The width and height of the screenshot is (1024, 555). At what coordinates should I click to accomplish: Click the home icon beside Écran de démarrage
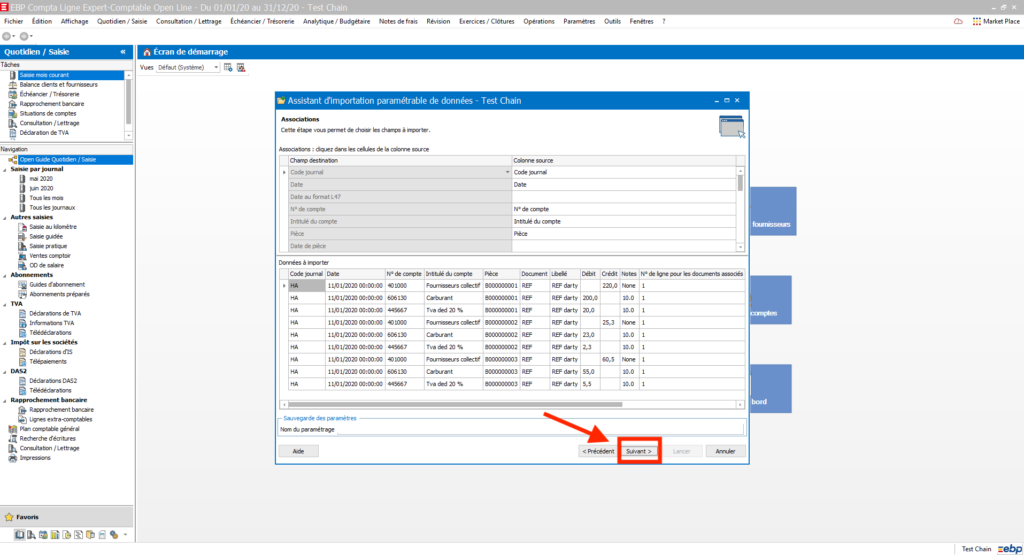click(146, 52)
